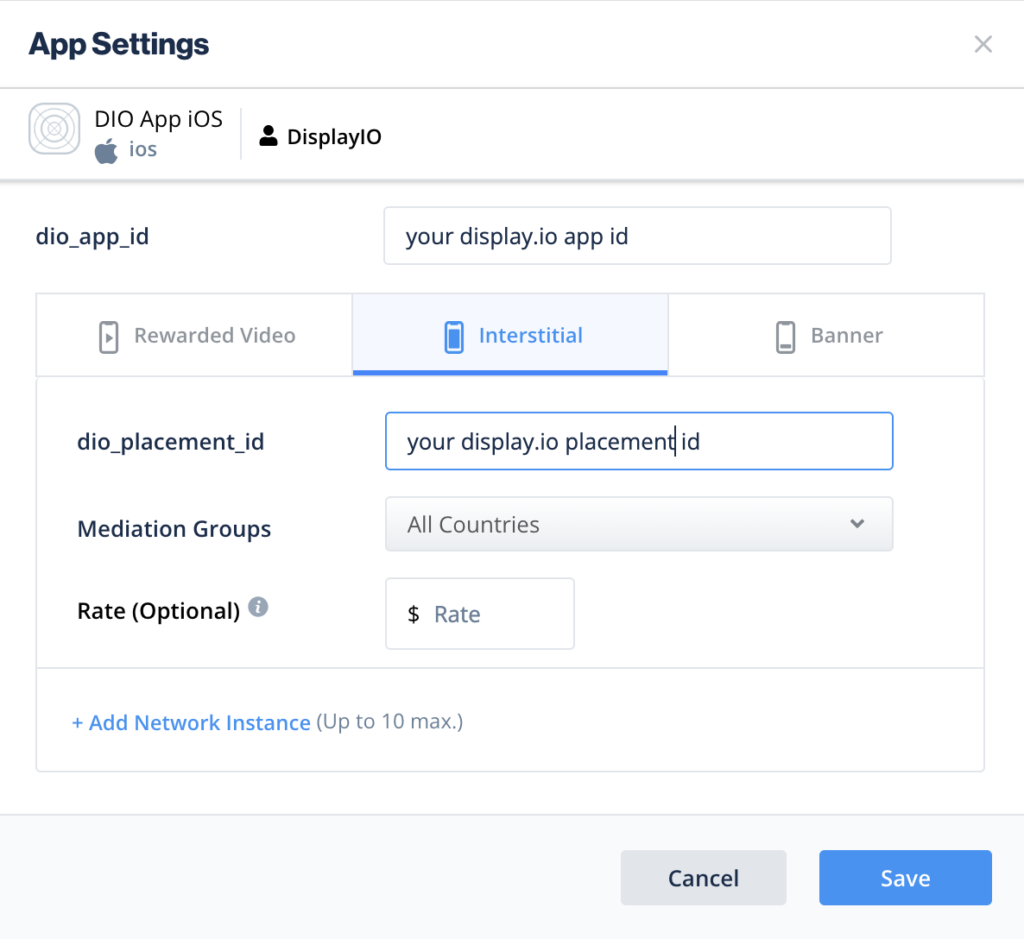Open the Banner tab
1024x939 pixels.
coord(826,335)
